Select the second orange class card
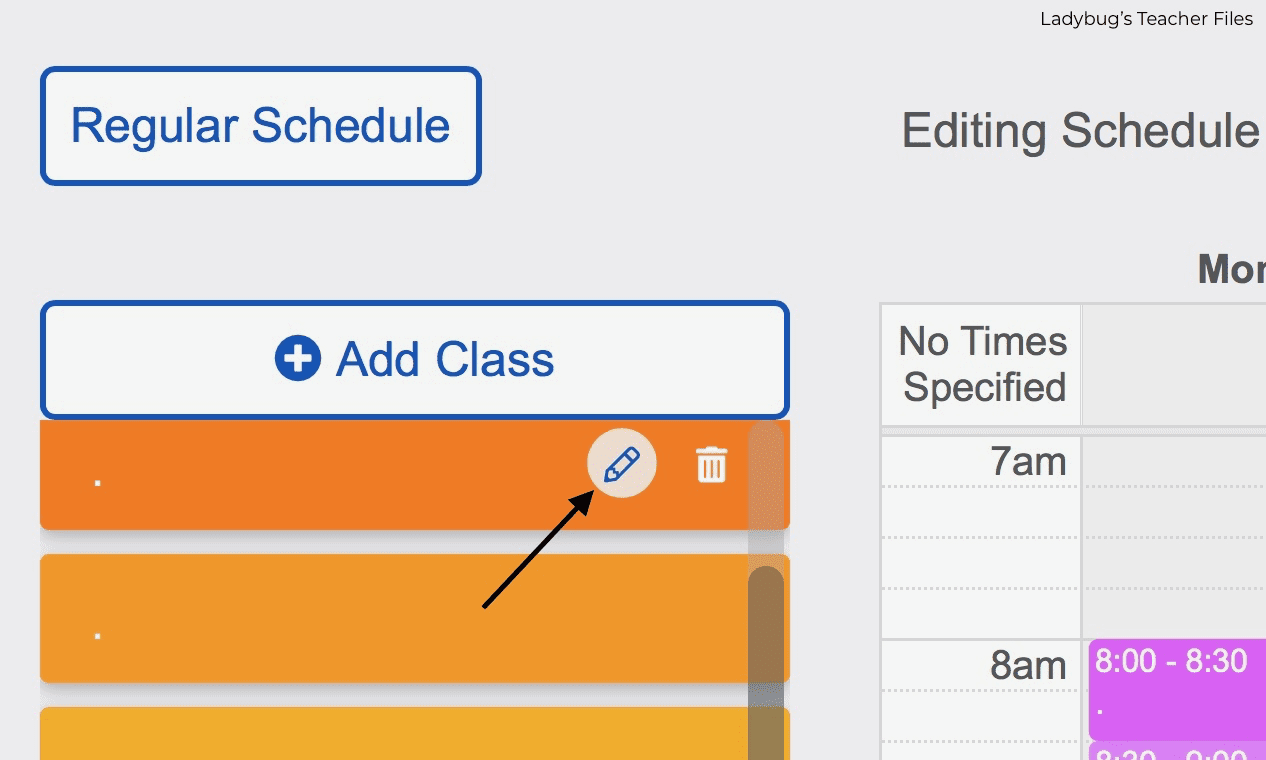1266x760 pixels. tap(395, 618)
